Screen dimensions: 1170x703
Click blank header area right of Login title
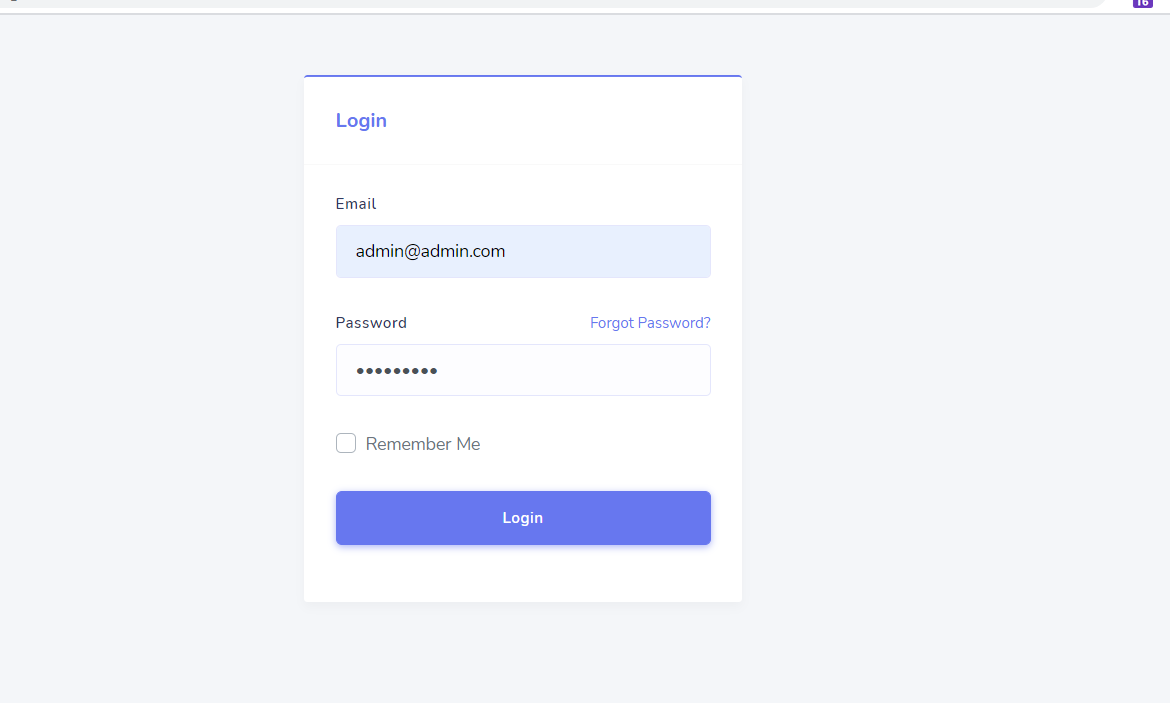click(x=580, y=121)
